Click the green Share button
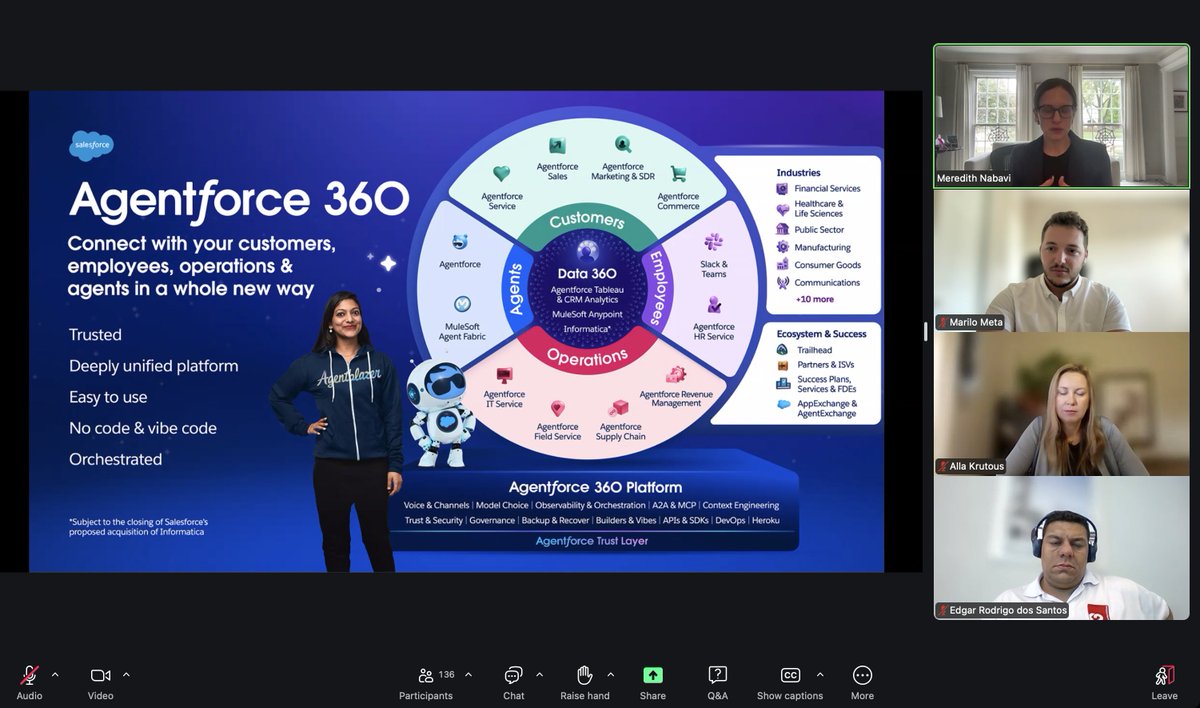 point(653,682)
